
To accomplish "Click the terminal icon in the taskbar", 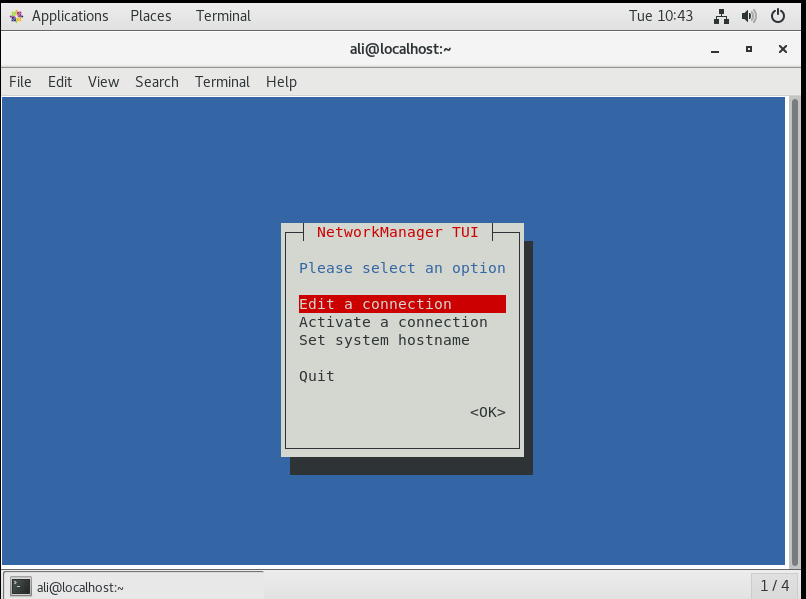I will click(x=21, y=587).
